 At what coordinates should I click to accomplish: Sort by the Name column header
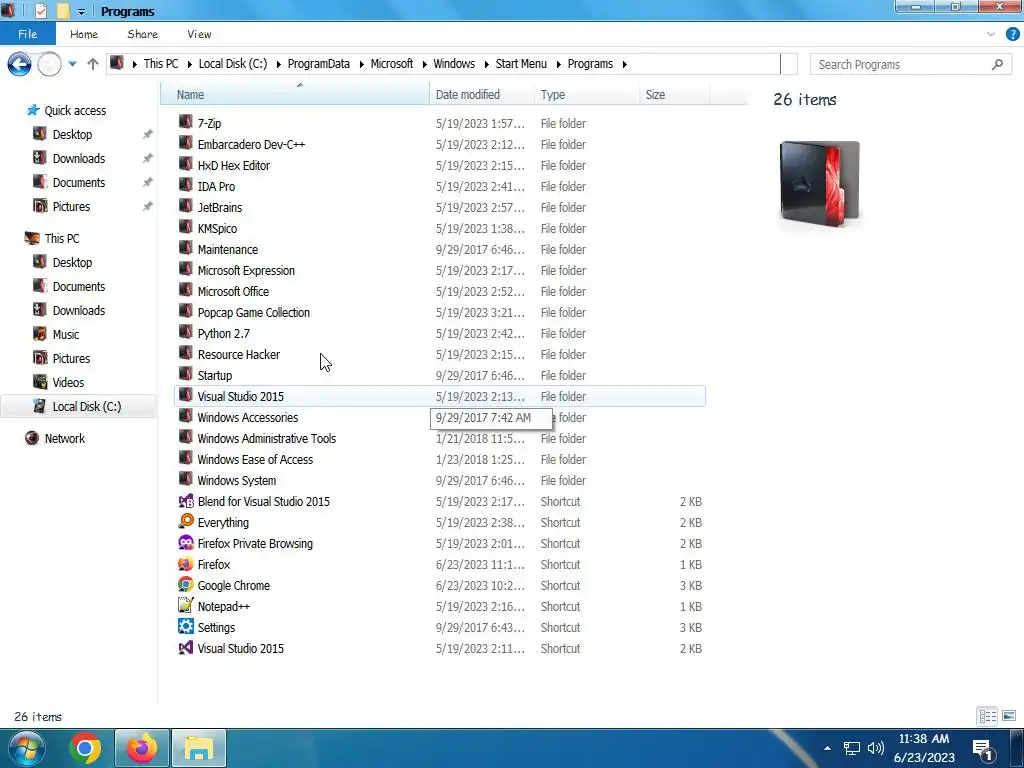(x=295, y=94)
